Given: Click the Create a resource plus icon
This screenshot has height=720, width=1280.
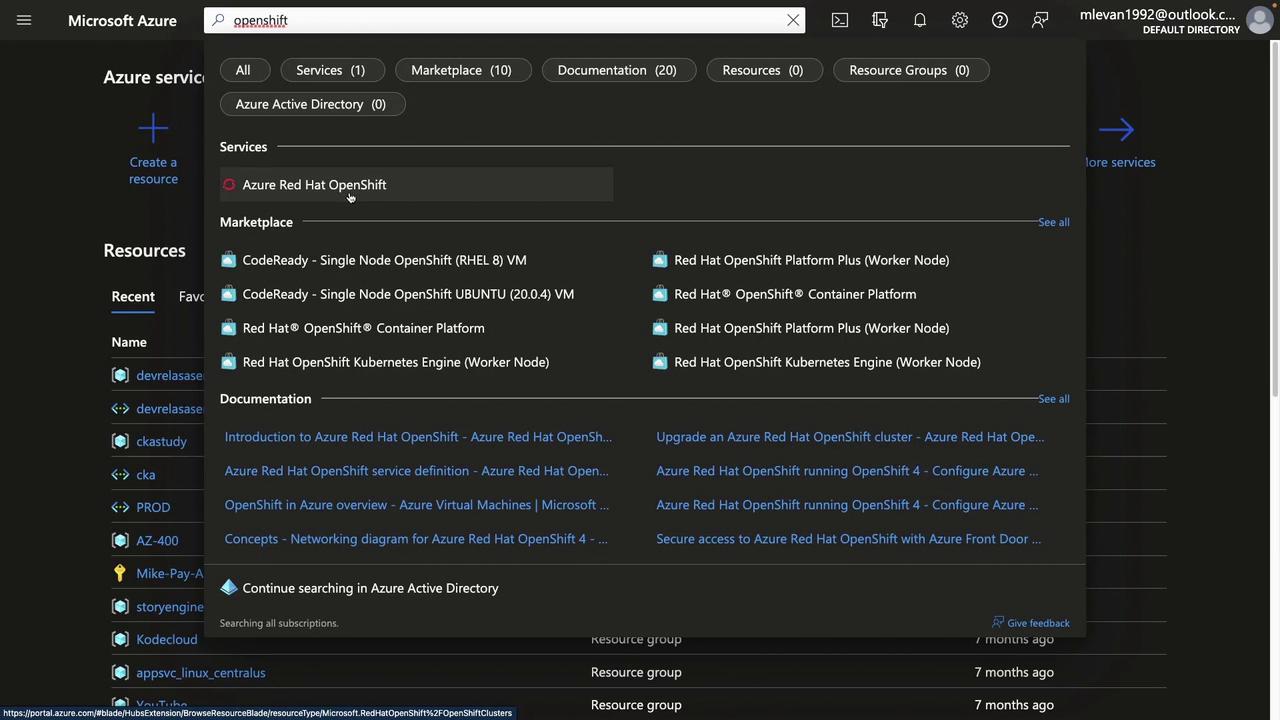Looking at the screenshot, I should (153, 129).
